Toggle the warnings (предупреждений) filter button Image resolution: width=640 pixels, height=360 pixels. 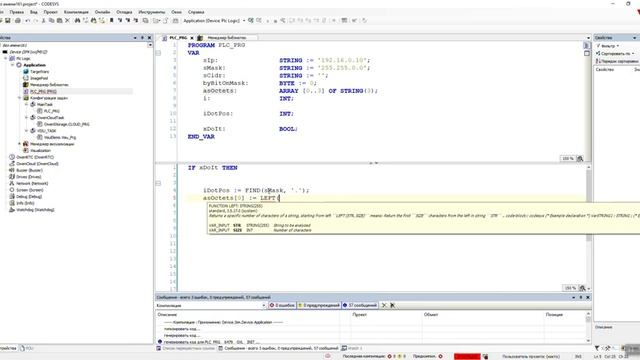pyautogui.click(x=319, y=305)
